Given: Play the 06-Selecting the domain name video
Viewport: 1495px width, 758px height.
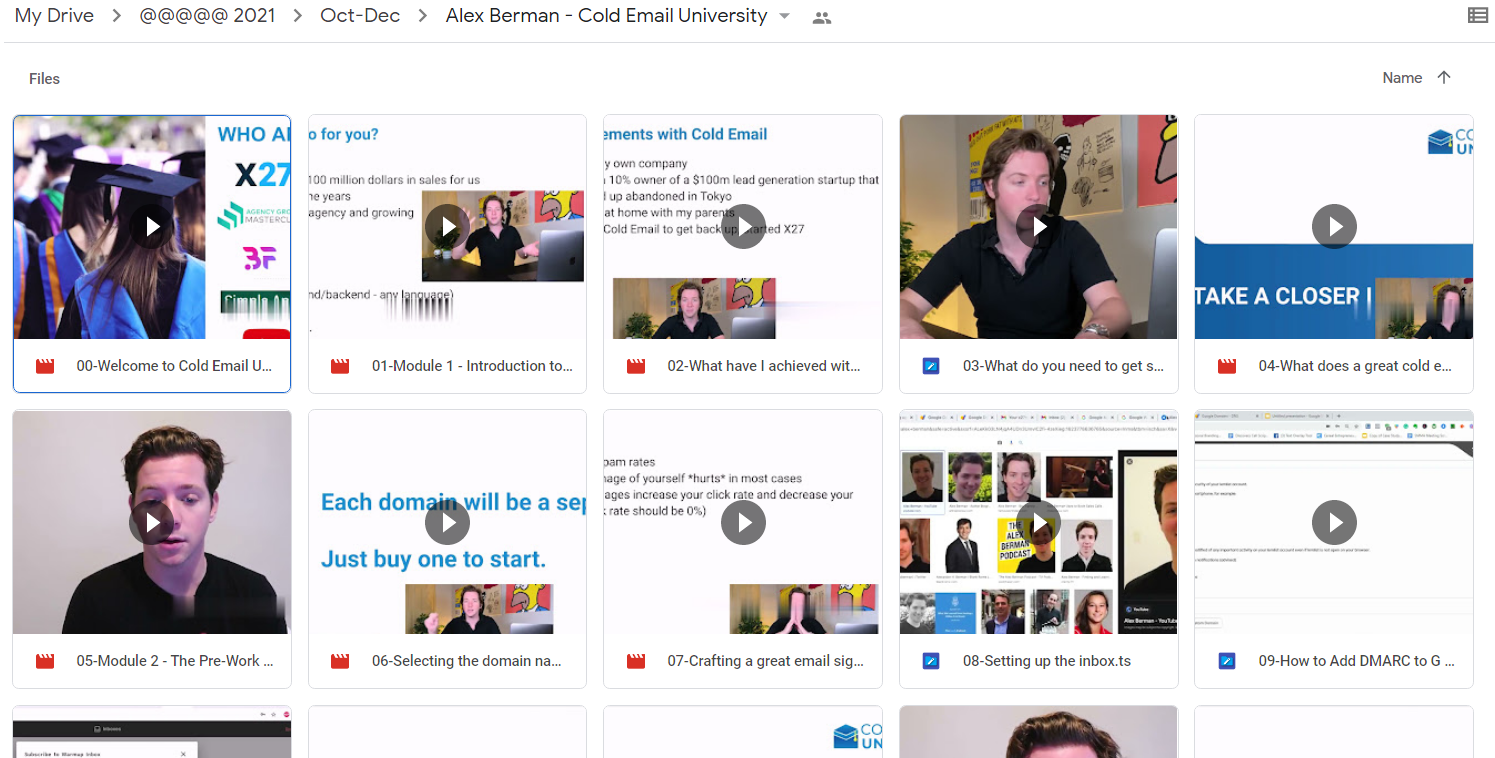Looking at the screenshot, I should [447, 522].
